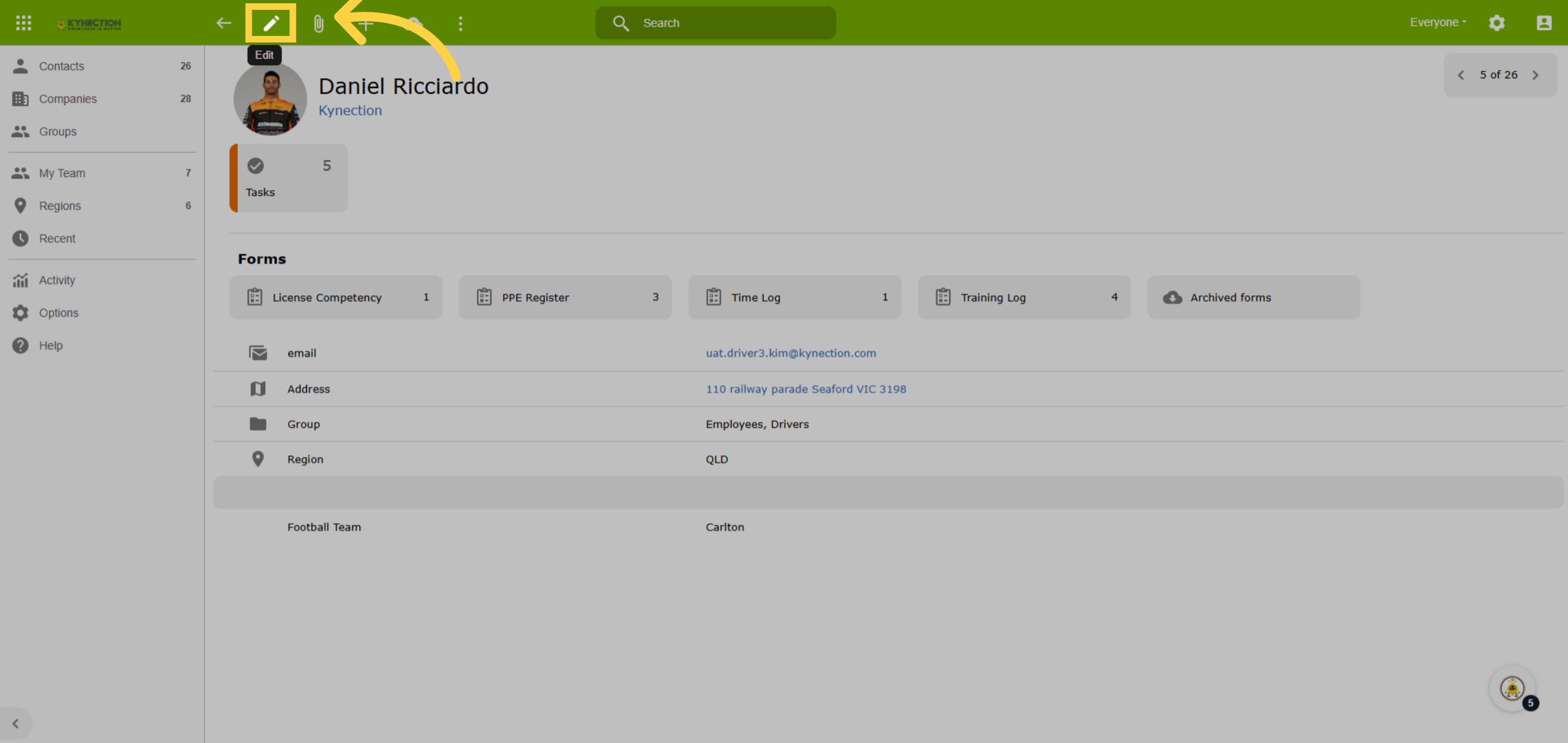Open the settings gear in header

click(1497, 23)
